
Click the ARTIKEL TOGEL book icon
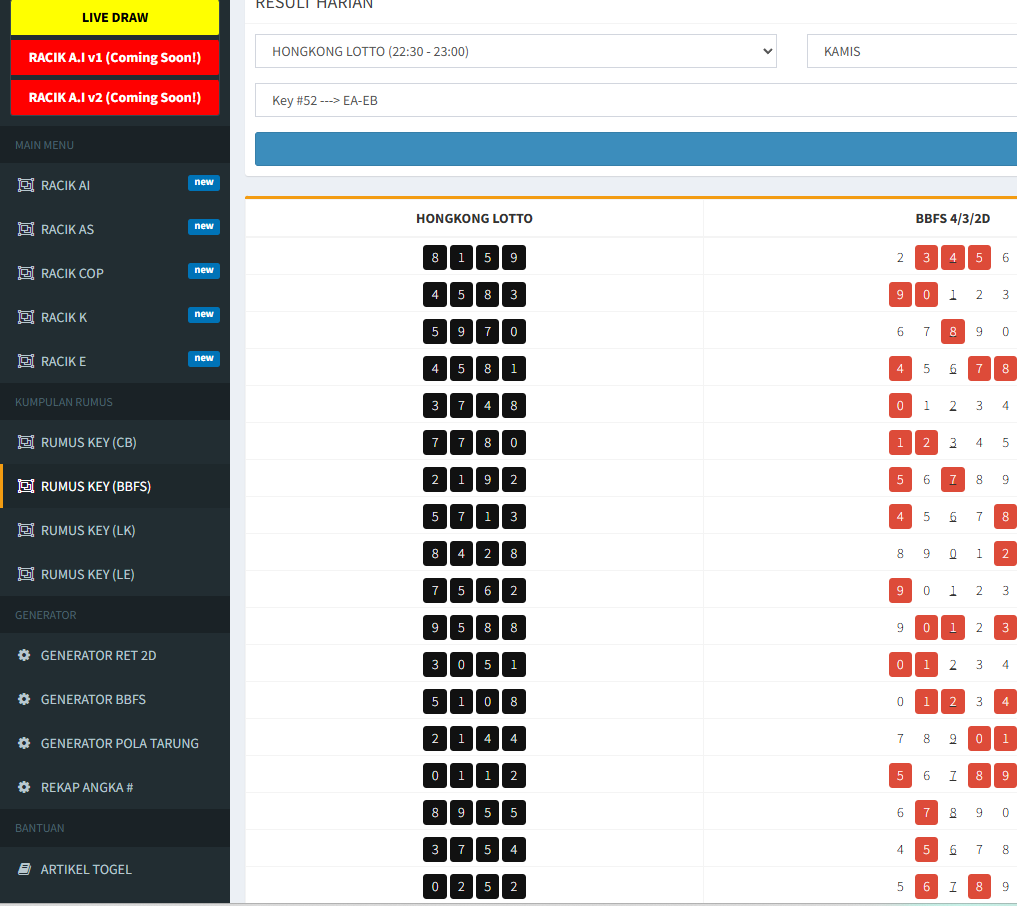[24, 869]
